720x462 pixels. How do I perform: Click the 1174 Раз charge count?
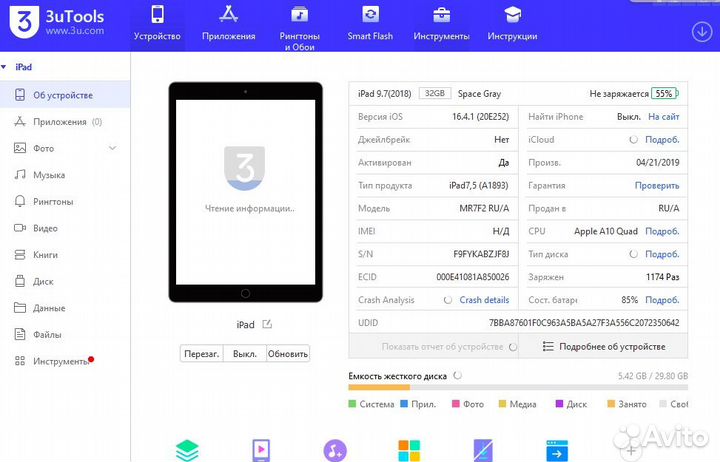tap(663, 277)
